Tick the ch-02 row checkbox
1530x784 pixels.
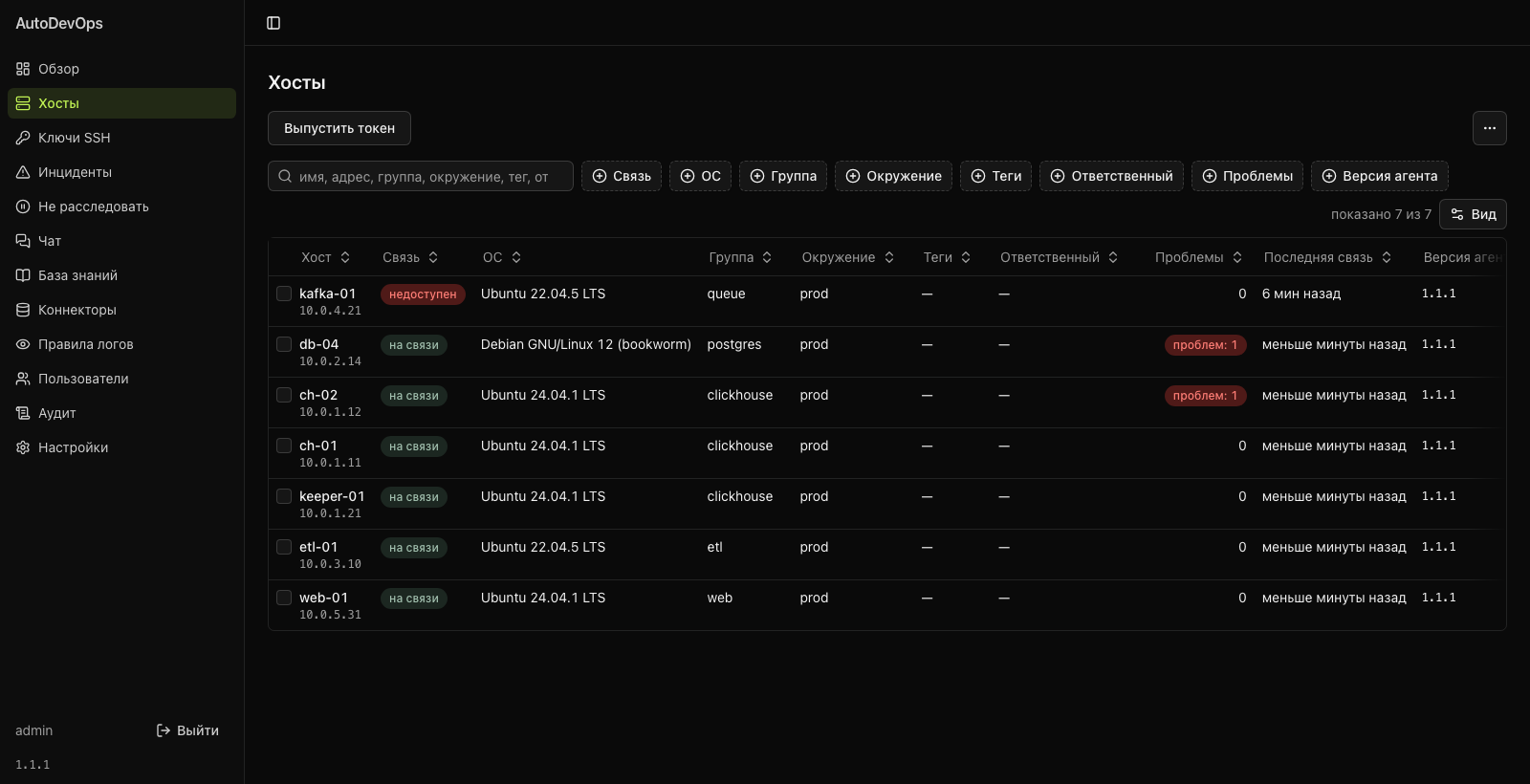click(x=284, y=395)
